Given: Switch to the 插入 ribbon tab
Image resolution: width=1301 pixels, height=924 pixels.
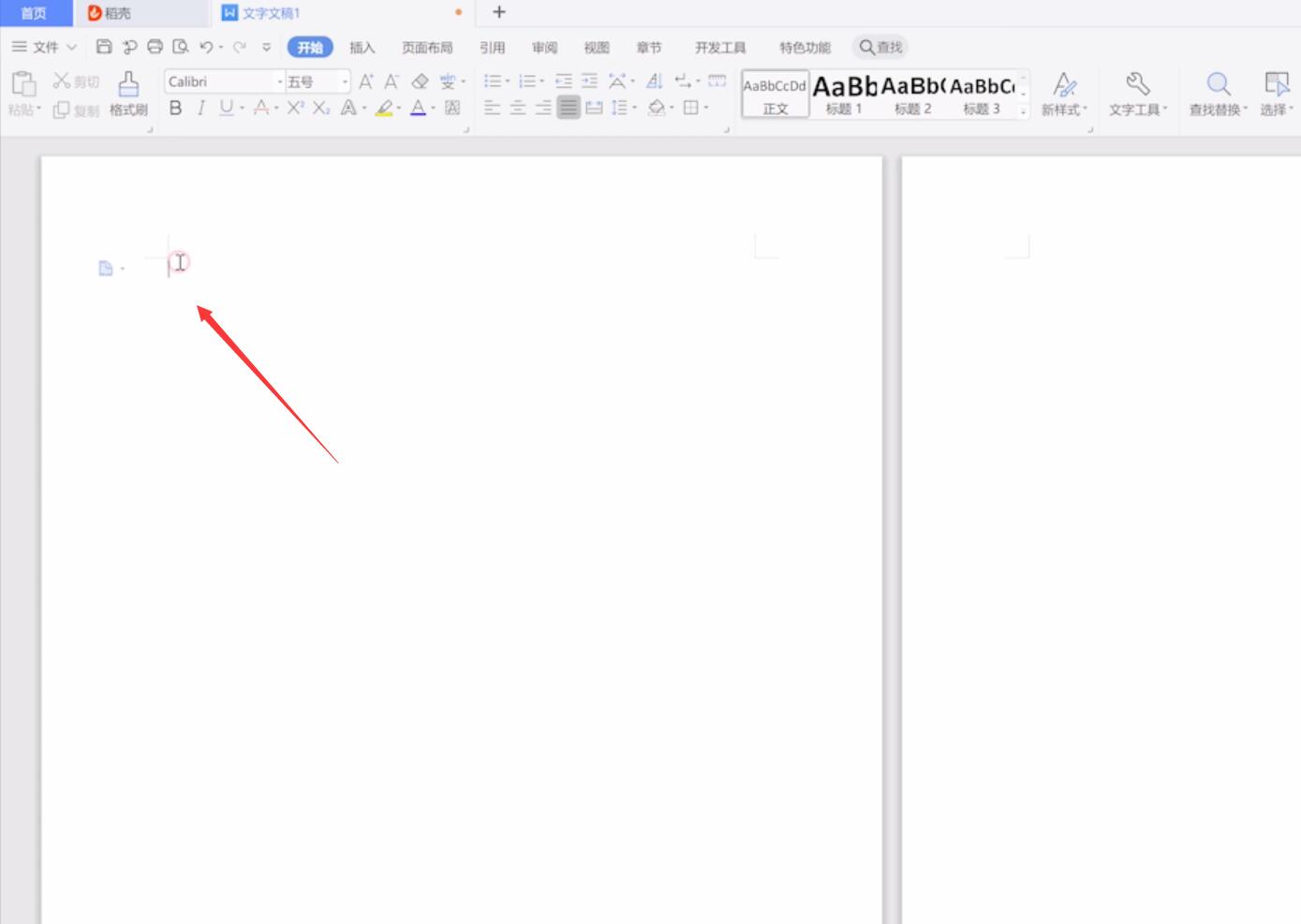Looking at the screenshot, I should point(362,48).
